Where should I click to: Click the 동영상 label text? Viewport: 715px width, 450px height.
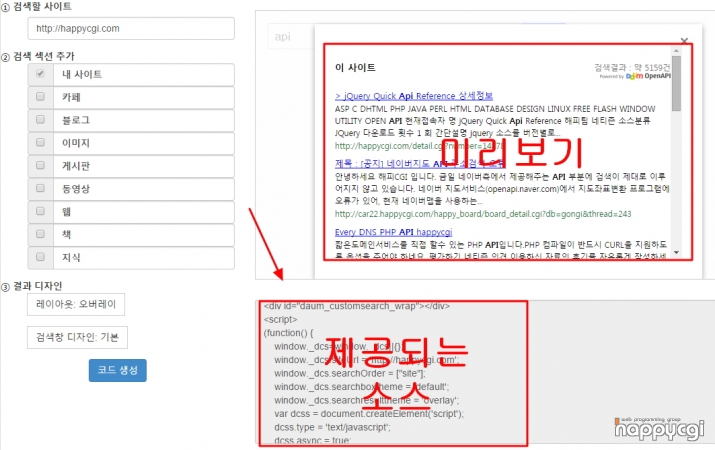click(76, 189)
